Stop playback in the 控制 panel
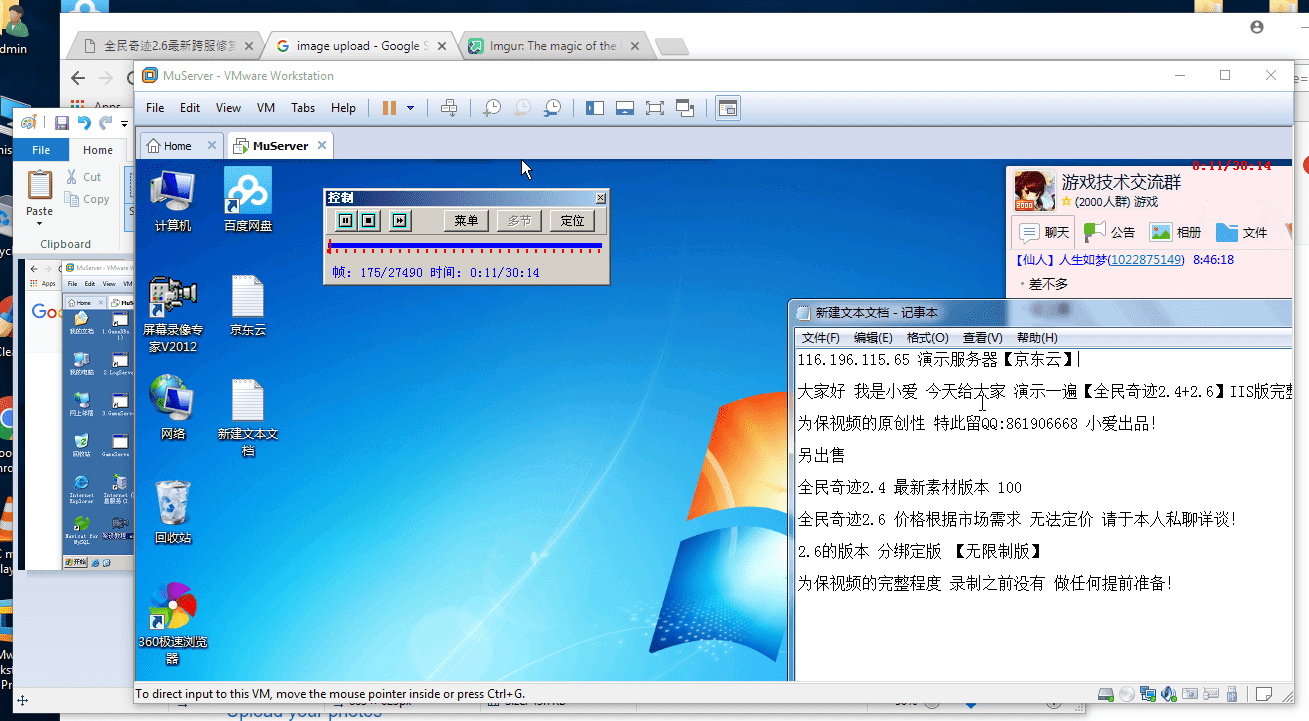1309x721 pixels. tap(368, 220)
